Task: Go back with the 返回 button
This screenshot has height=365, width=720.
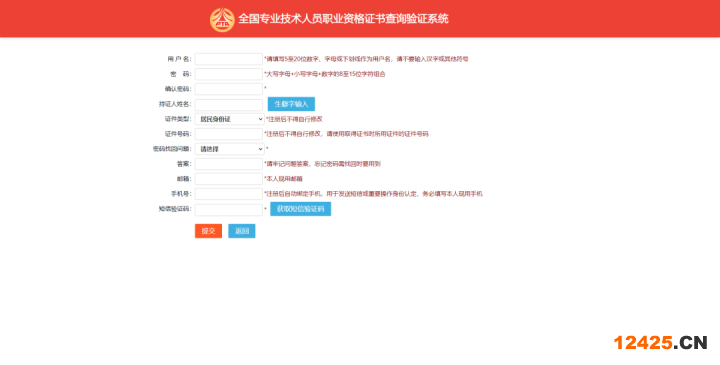Action: click(242, 231)
